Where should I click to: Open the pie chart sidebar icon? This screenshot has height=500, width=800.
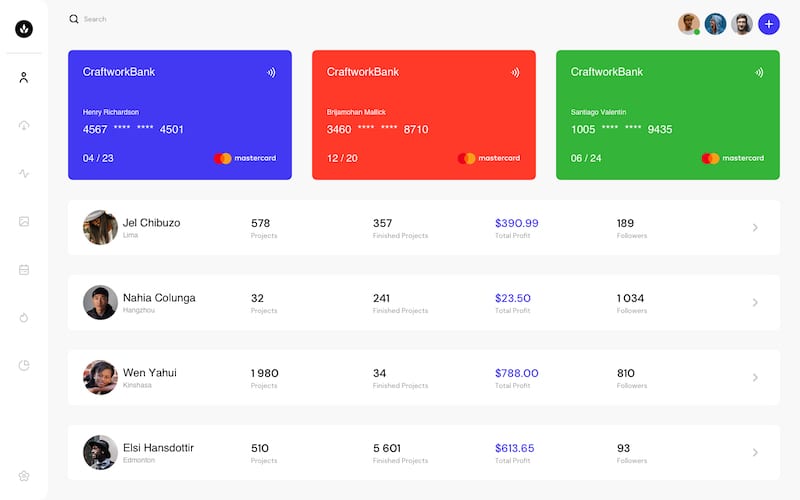point(24,365)
